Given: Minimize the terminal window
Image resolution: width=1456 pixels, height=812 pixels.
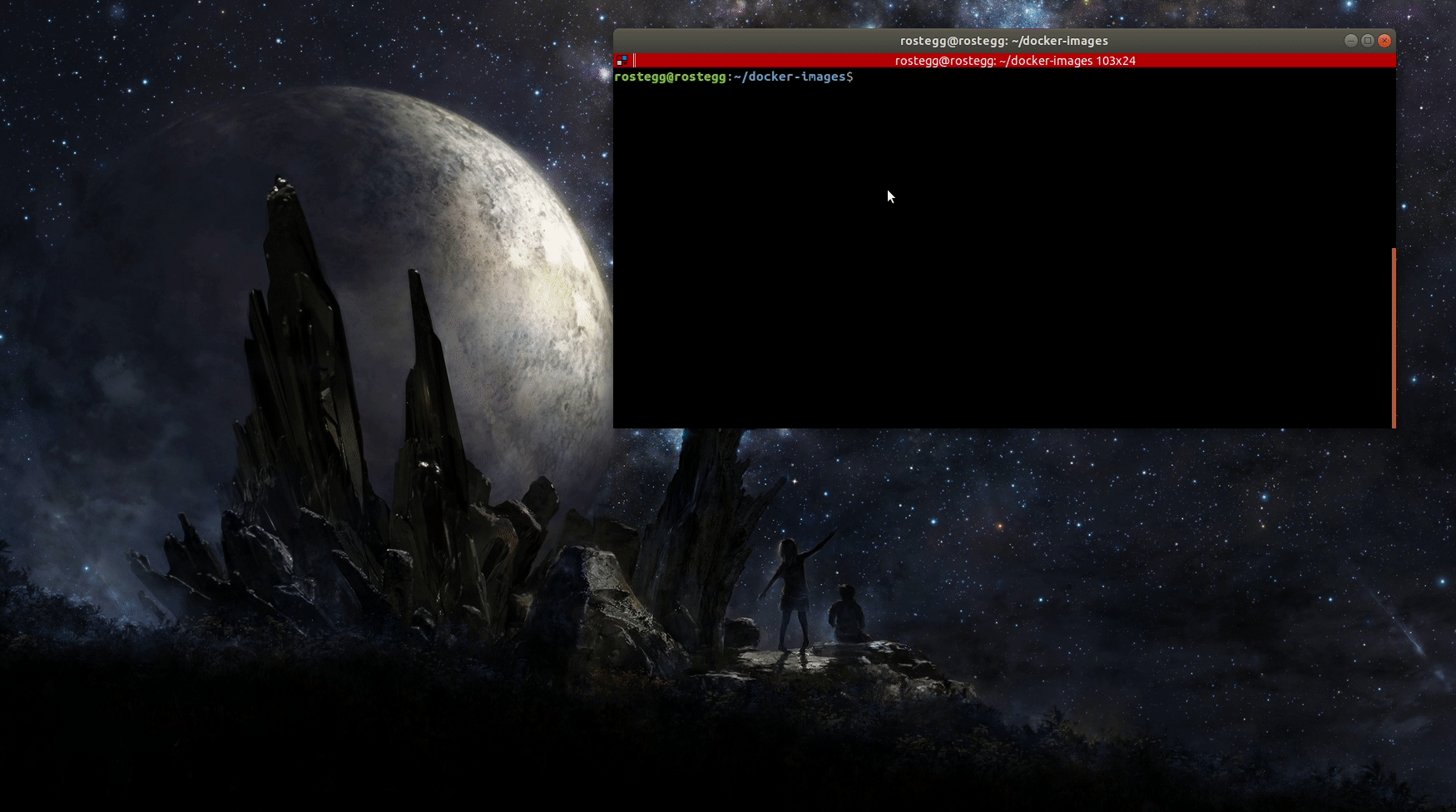Looking at the screenshot, I should point(1351,41).
